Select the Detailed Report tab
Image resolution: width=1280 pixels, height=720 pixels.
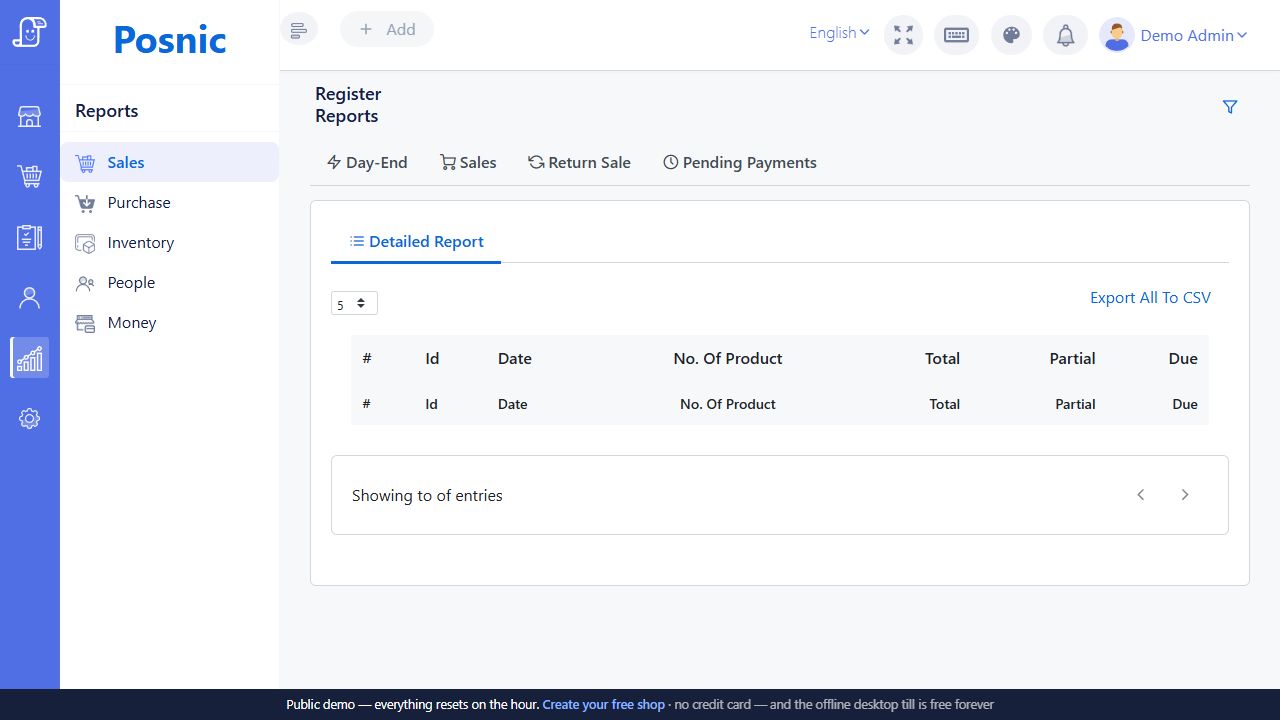click(x=416, y=241)
